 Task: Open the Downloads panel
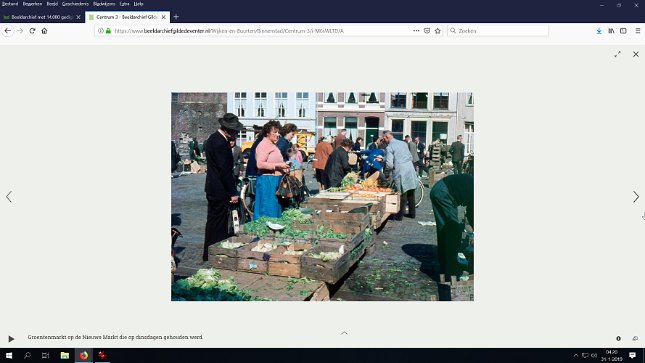point(599,31)
